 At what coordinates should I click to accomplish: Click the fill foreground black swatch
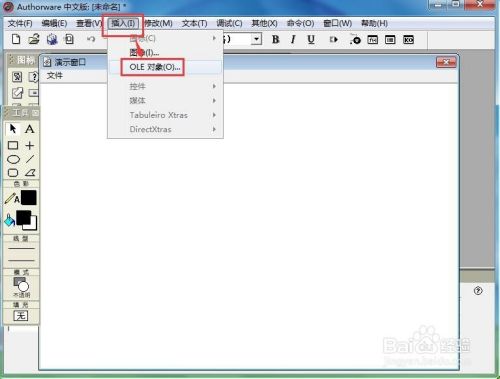pos(23,217)
